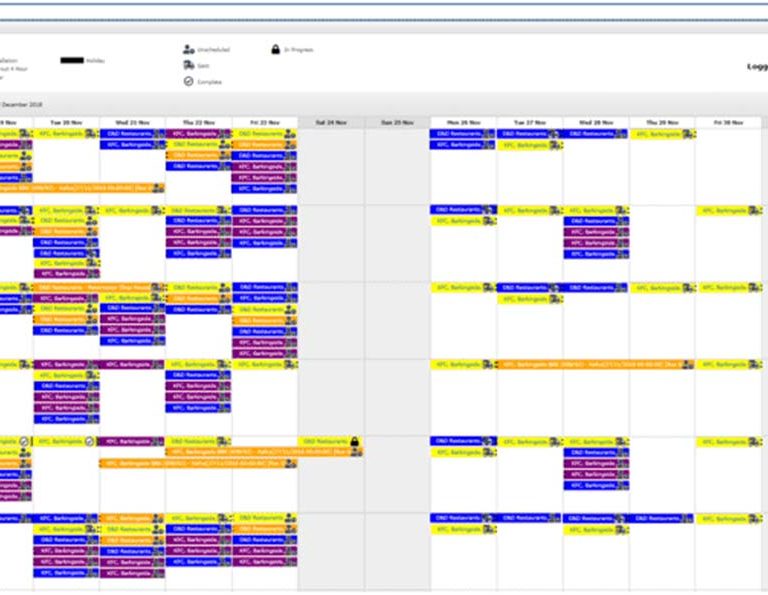Click the sent truck icon on first-row Thu 29 Nov job
This screenshot has width=768, height=595.
(689, 134)
